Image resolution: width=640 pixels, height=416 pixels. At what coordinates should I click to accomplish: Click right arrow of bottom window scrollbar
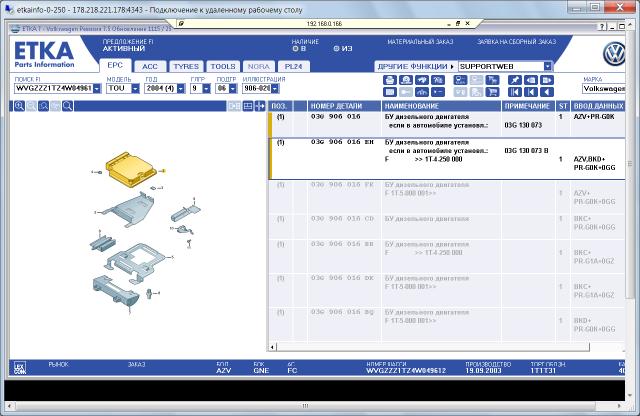tap(619, 406)
